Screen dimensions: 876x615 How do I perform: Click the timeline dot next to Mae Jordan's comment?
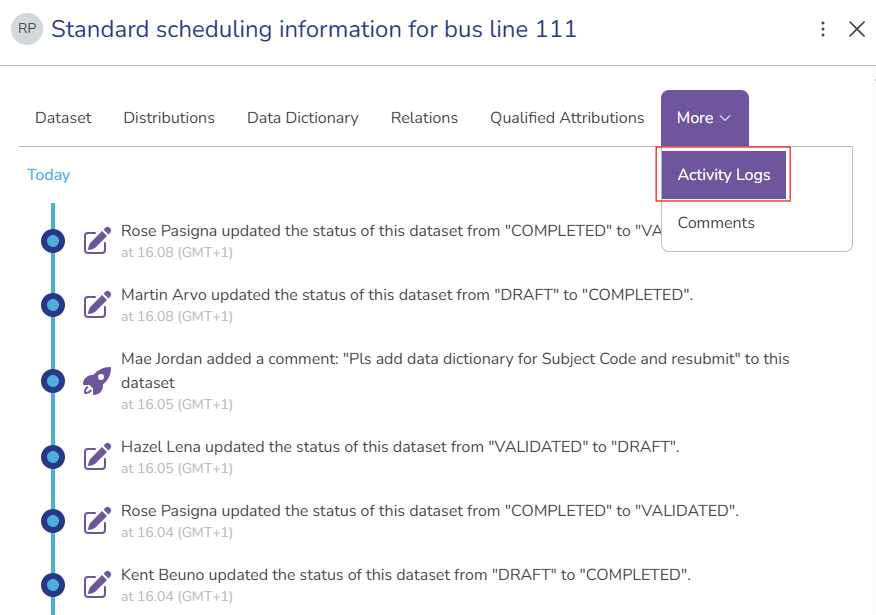(52, 380)
